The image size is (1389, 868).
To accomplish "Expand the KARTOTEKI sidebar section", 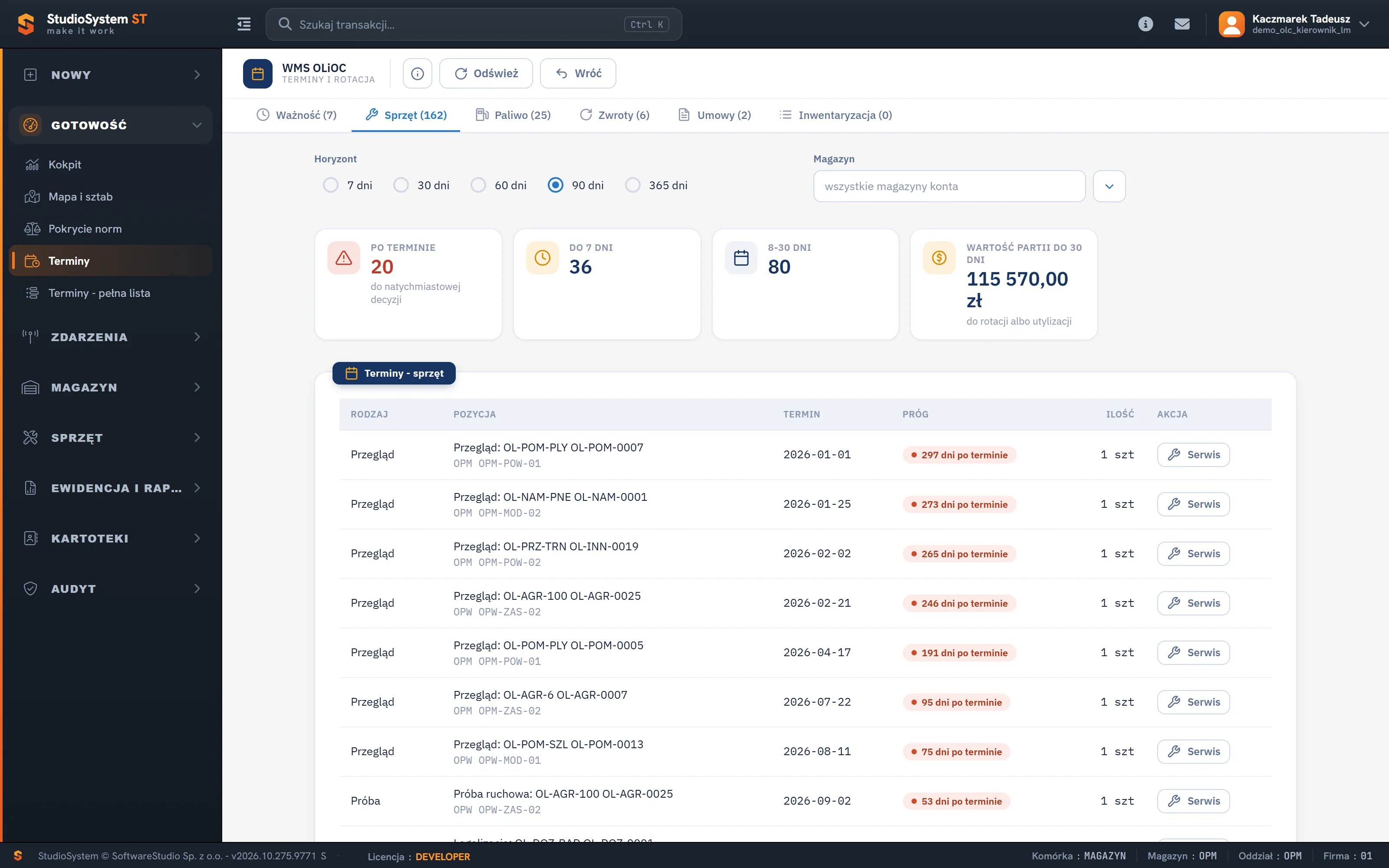I will tap(111, 539).
